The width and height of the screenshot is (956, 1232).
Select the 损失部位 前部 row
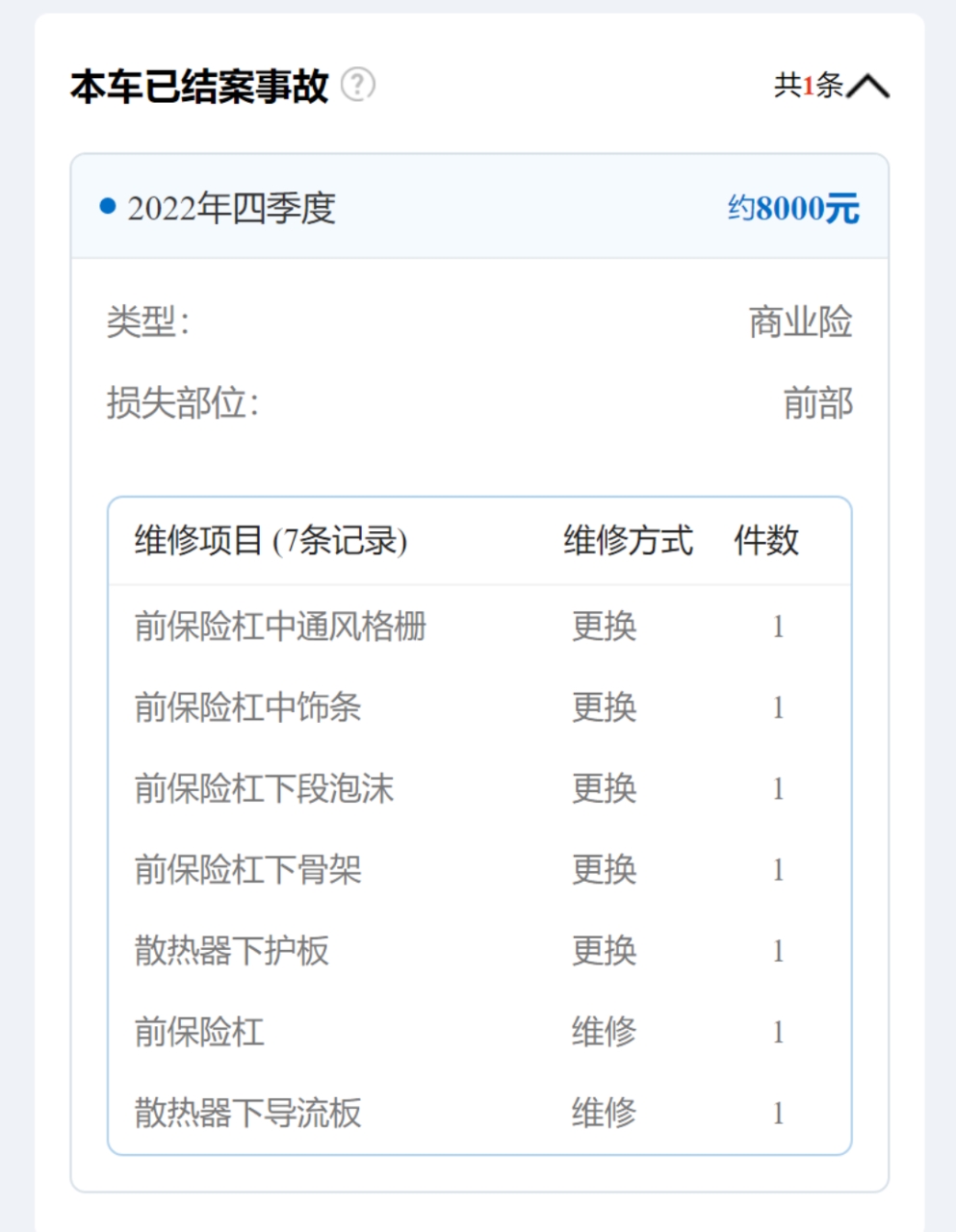click(x=479, y=403)
